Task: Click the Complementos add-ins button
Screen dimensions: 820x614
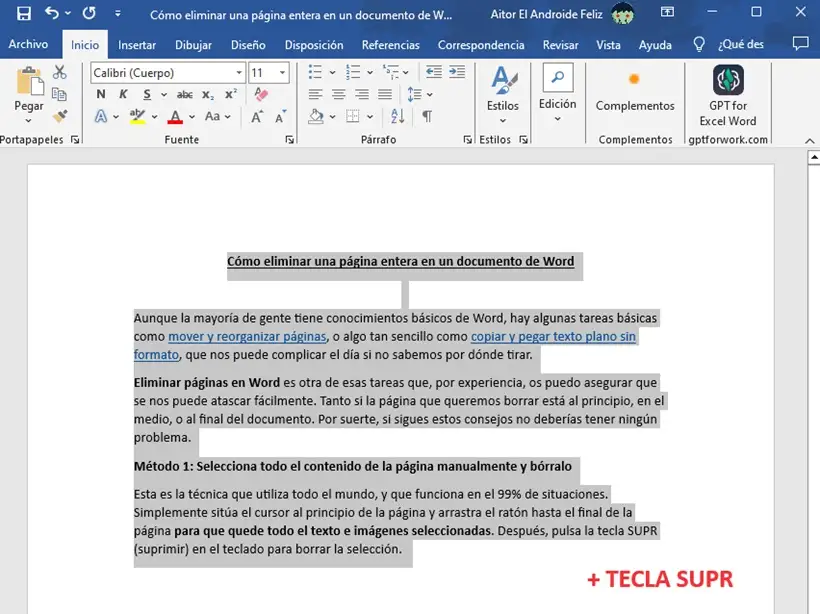Action: [635, 92]
